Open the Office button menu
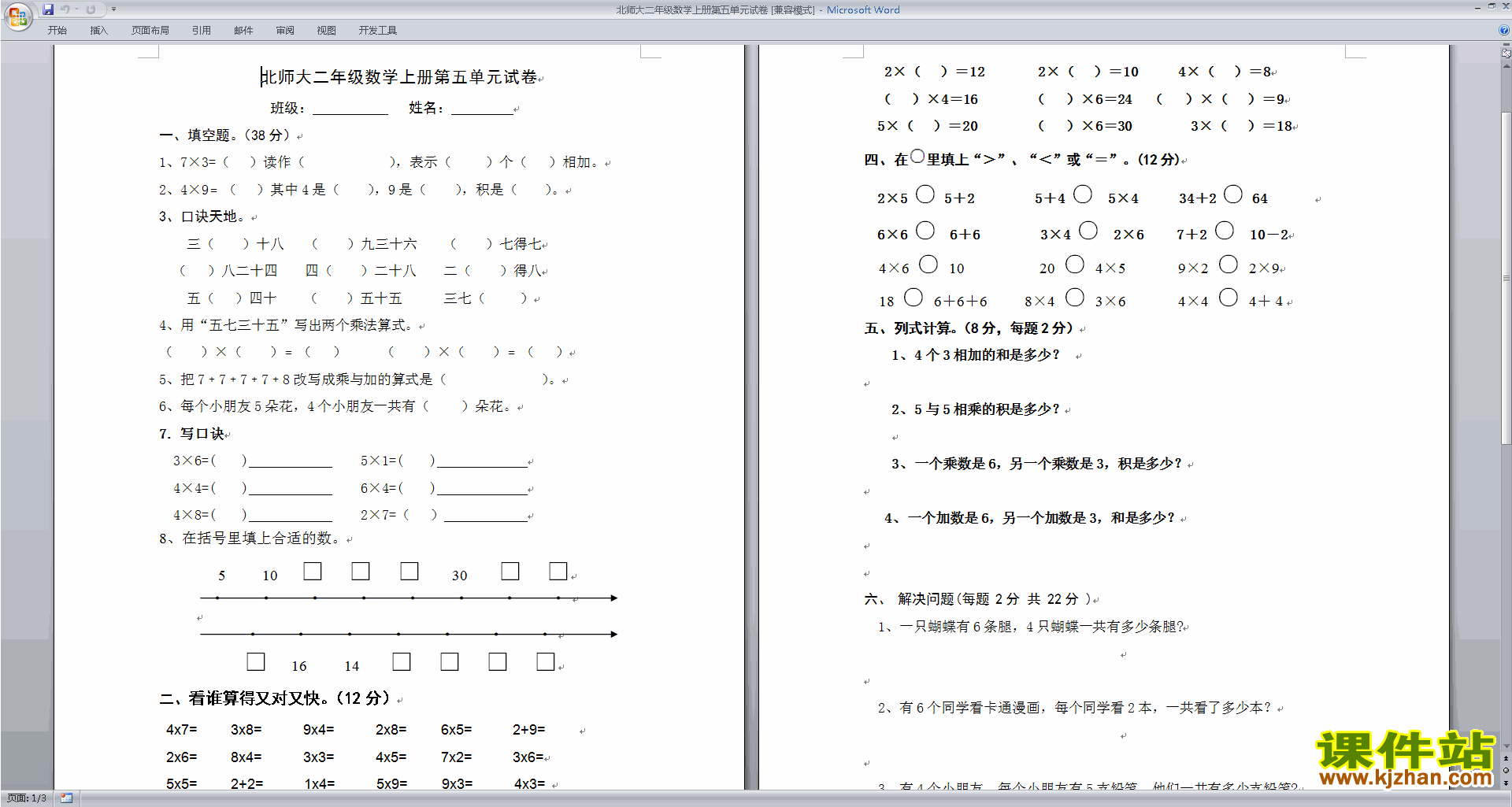1512x807 pixels. tap(17, 16)
